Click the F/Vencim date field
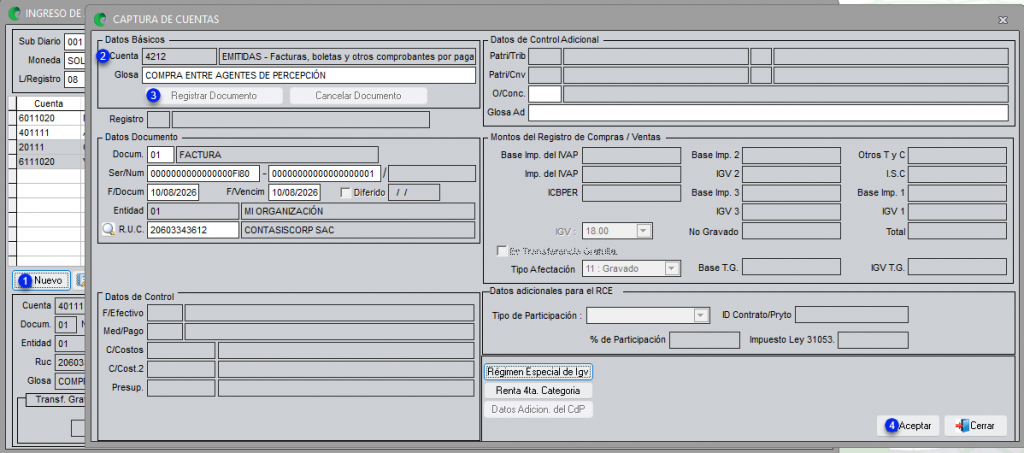This screenshot has height=453, width=1024. point(294,193)
